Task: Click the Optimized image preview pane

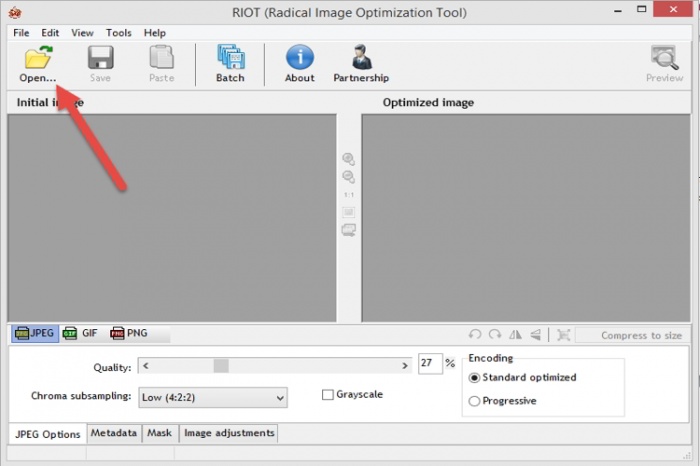Action: [526, 218]
